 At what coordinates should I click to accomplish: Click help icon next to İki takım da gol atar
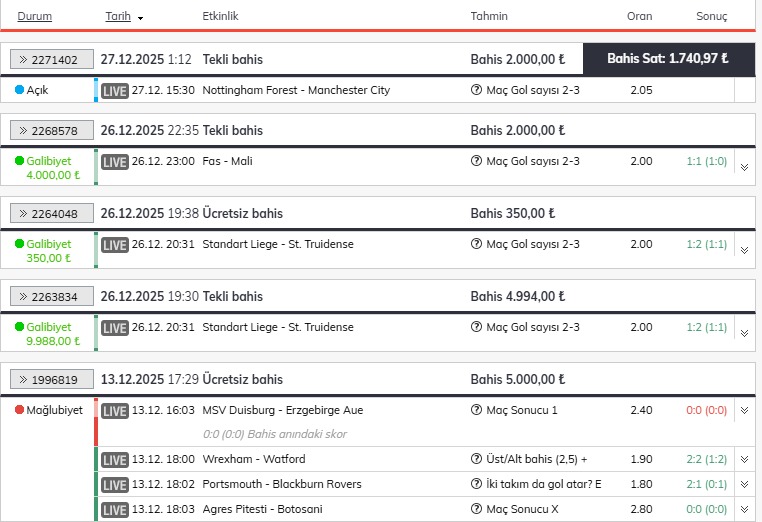click(x=476, y=484)
